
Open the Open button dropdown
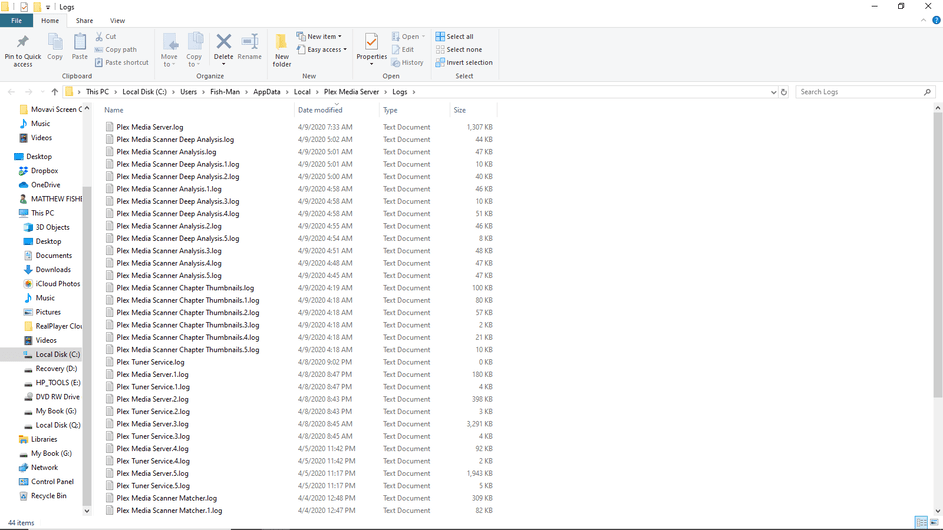pyautogui.click(x=423, y=37)
